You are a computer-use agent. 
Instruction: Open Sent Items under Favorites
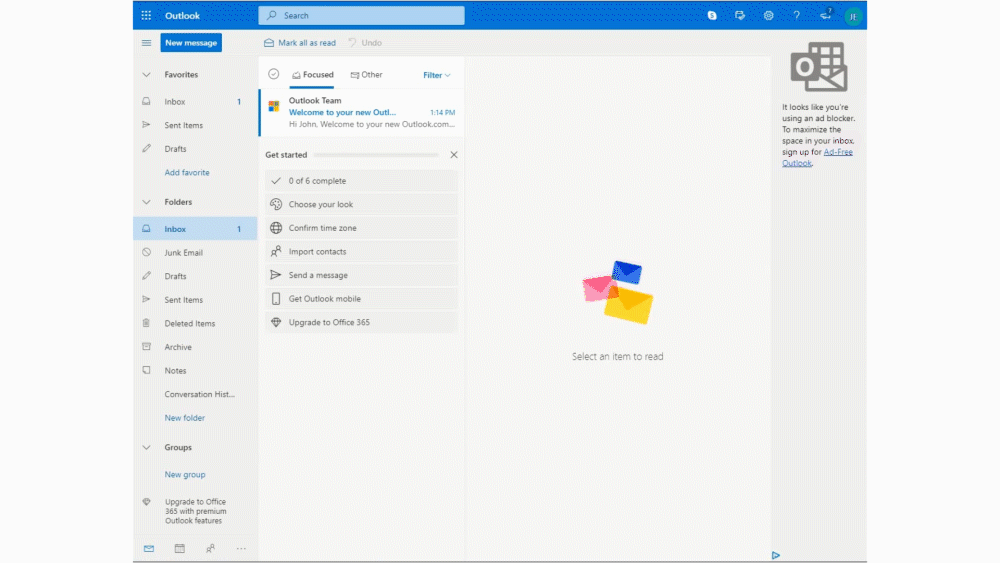pos(195,125)
